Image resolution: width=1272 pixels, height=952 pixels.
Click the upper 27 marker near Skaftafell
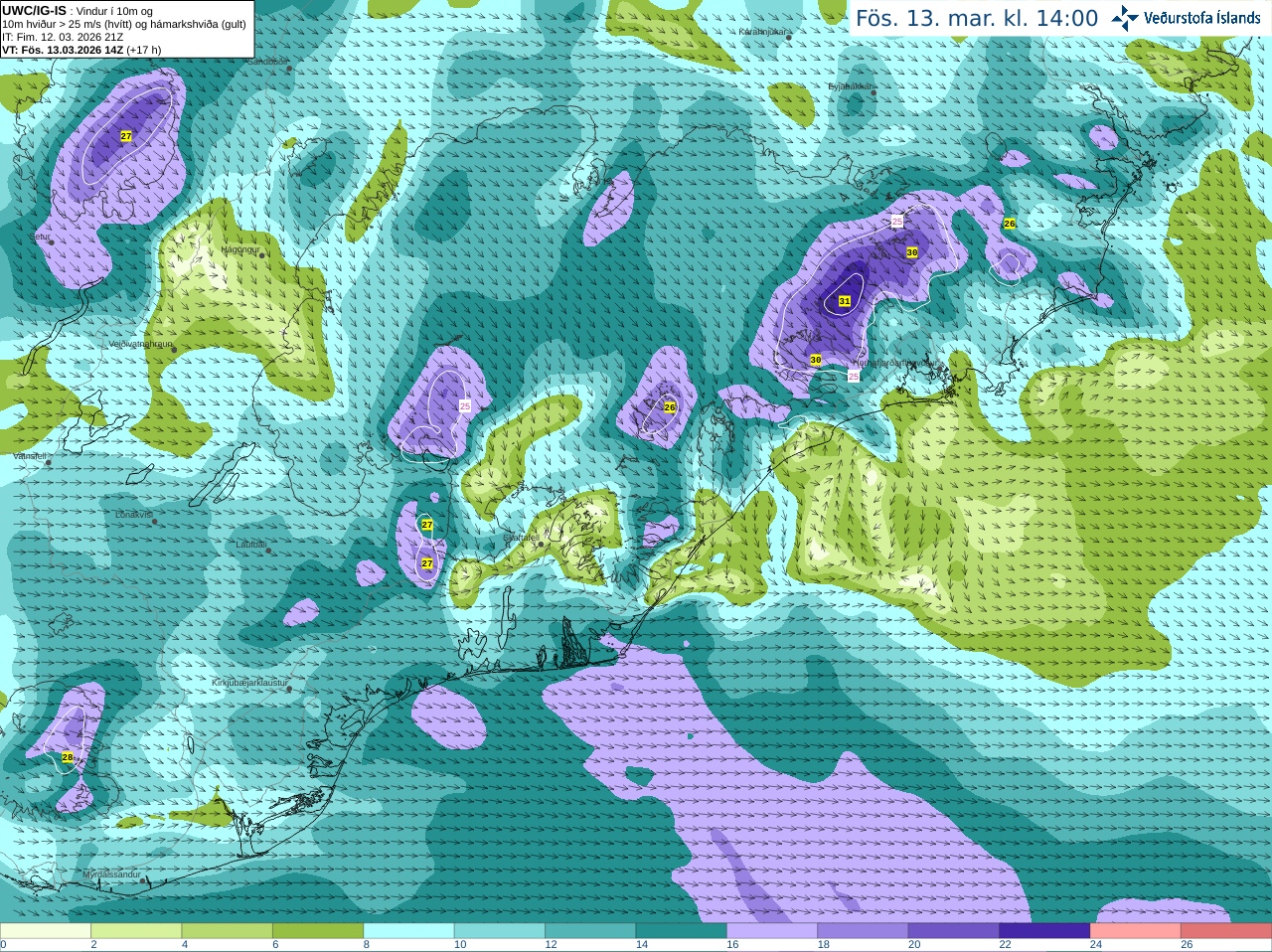[x=427, y=525]
